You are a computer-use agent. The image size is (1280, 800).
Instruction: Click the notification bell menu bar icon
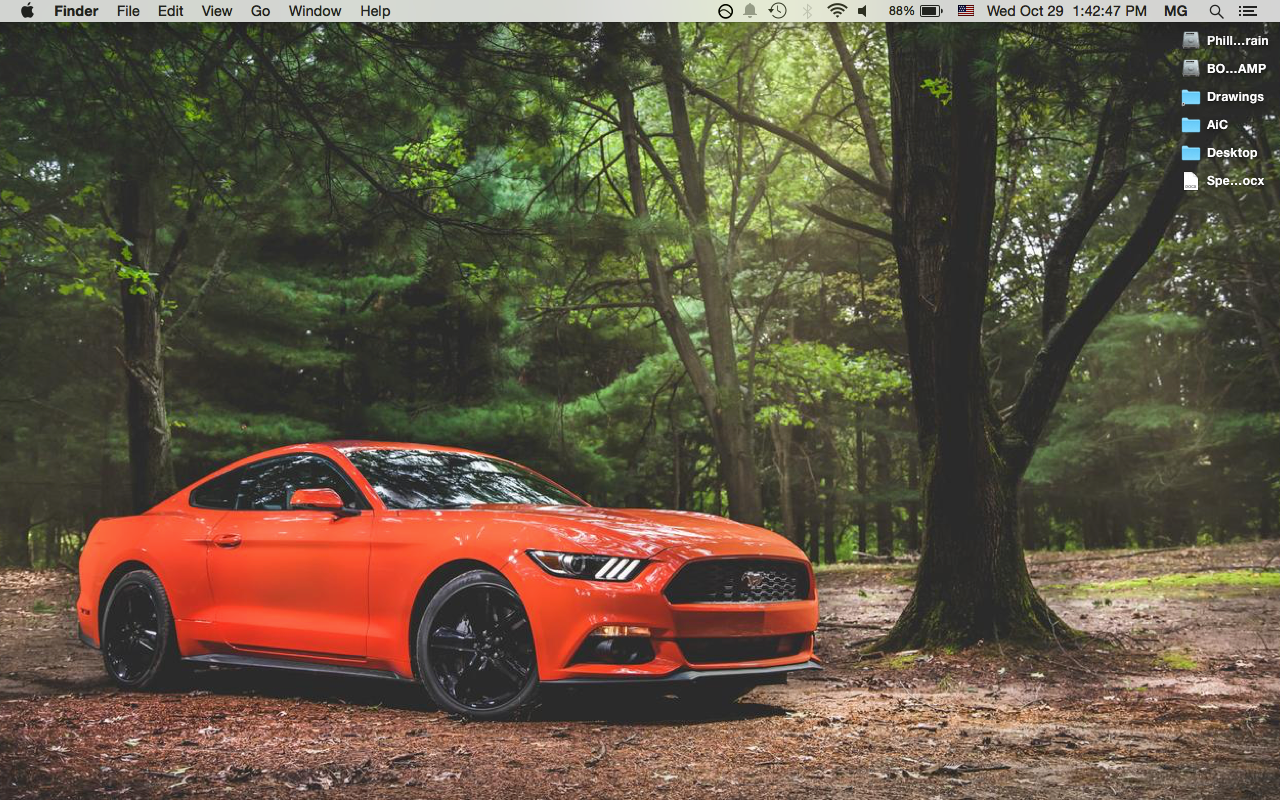coord(750,11)
